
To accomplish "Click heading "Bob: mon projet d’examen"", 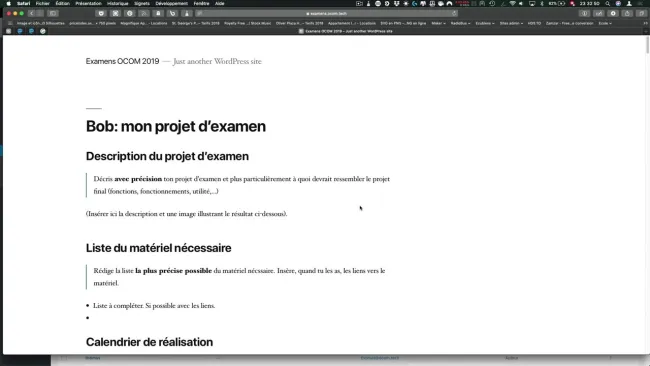I will coord(176,126).
